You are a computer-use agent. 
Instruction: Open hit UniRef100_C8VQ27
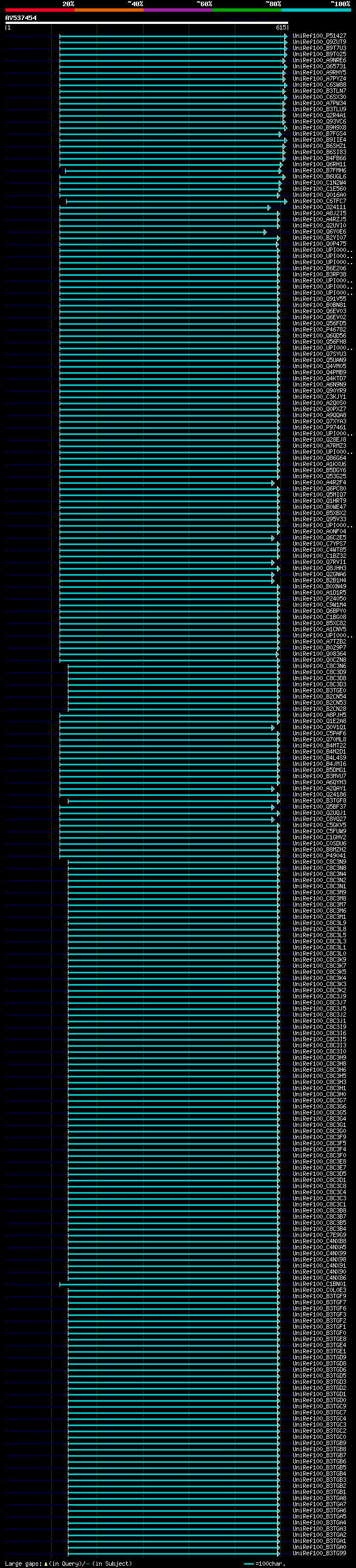(319, 819)
